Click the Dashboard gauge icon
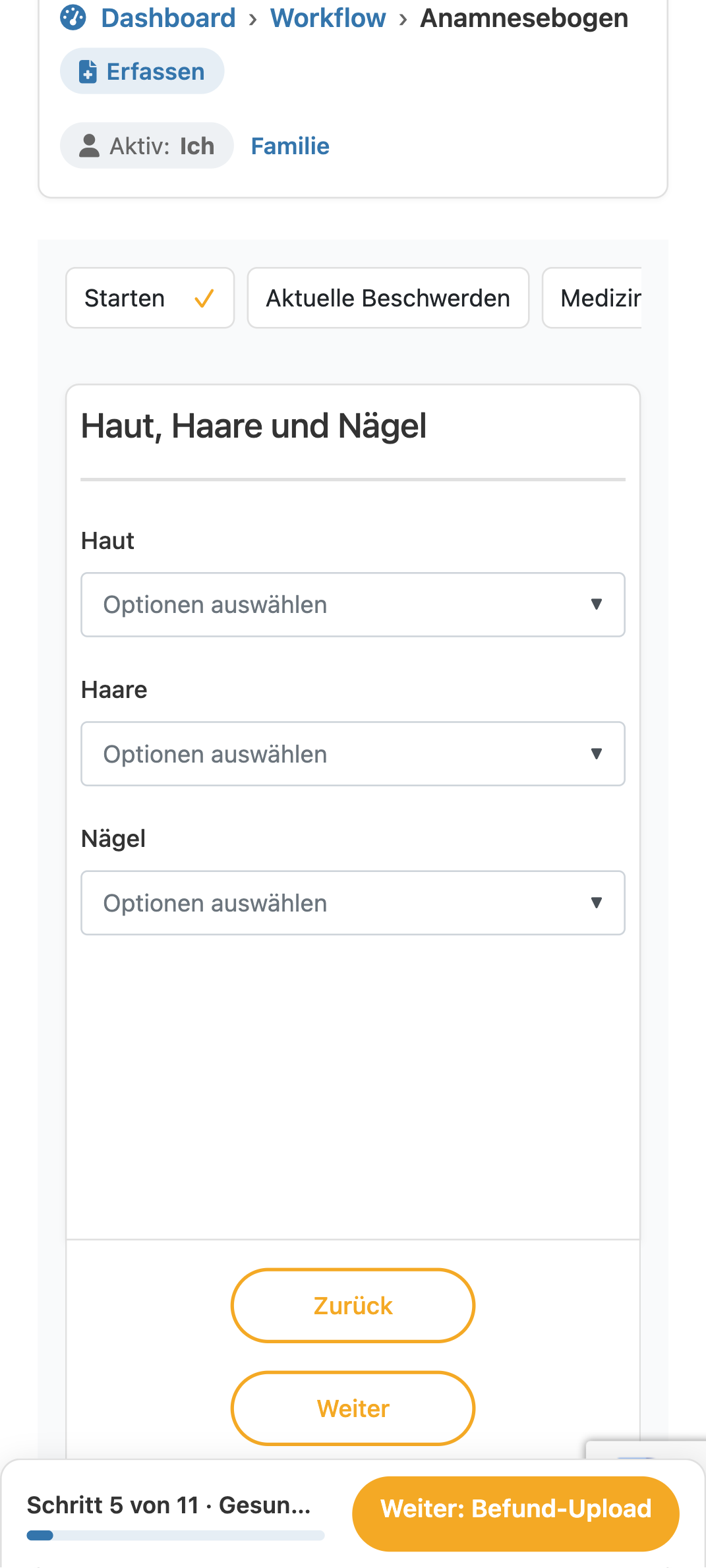Image resolution: width=706 pixels, height=1568 pixels. pos(73,18)
